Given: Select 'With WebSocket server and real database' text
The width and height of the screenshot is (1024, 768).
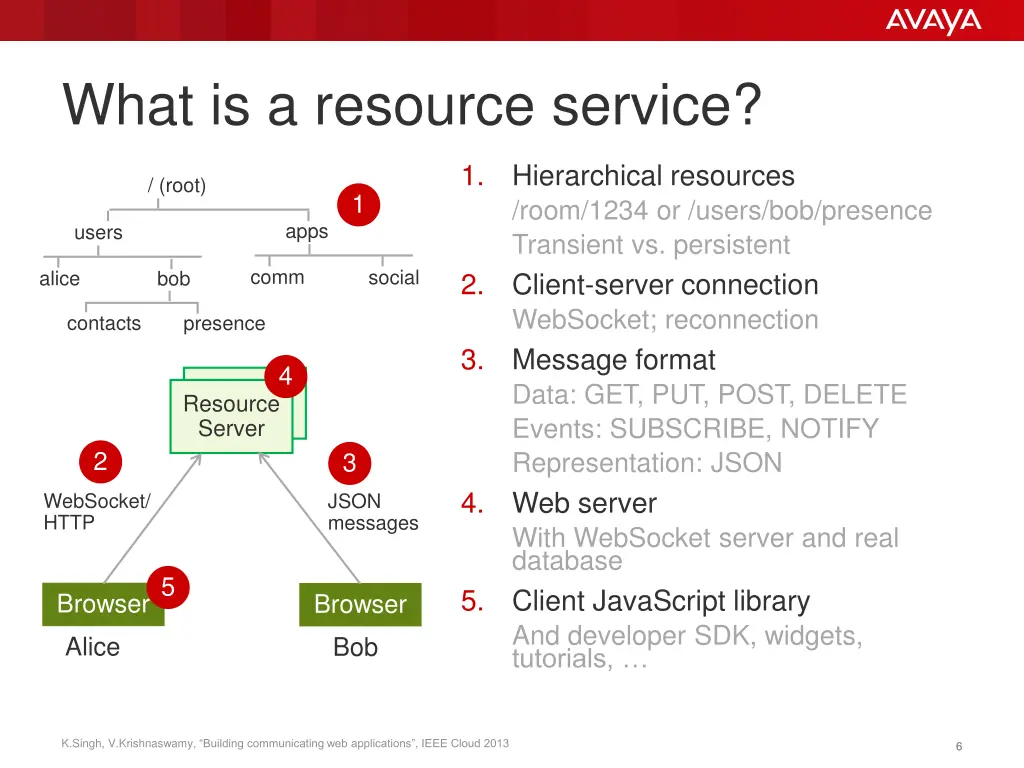Looking at the screenshot, I should 705,549.
